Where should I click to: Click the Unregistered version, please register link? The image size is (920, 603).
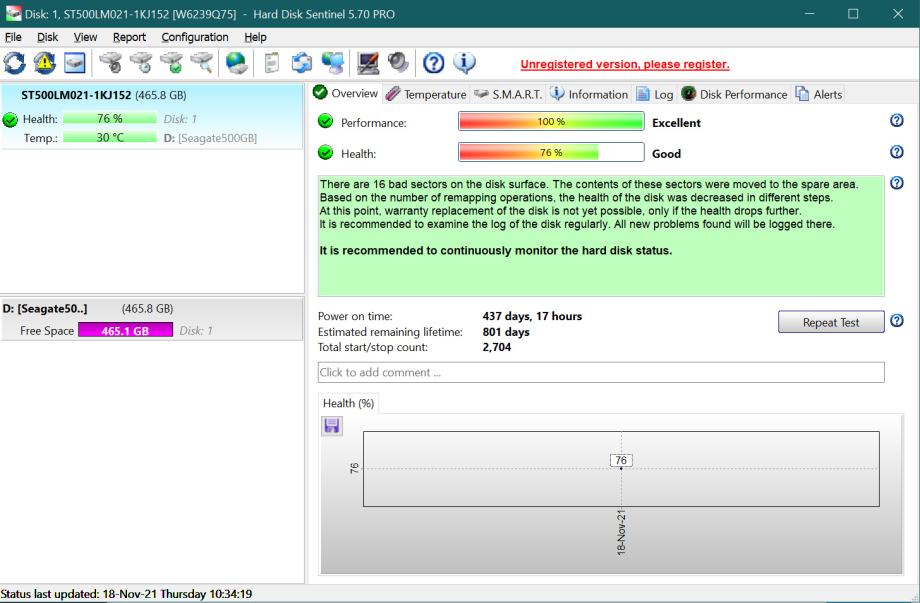pyautogui.click(x=625, y=65)
